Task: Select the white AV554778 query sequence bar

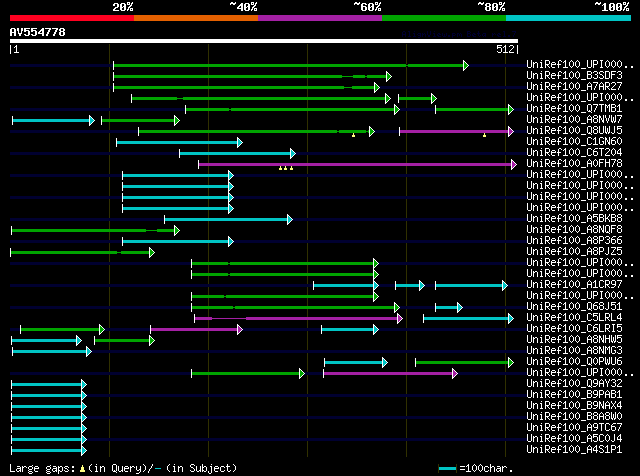Action: [x=264, y=41]
